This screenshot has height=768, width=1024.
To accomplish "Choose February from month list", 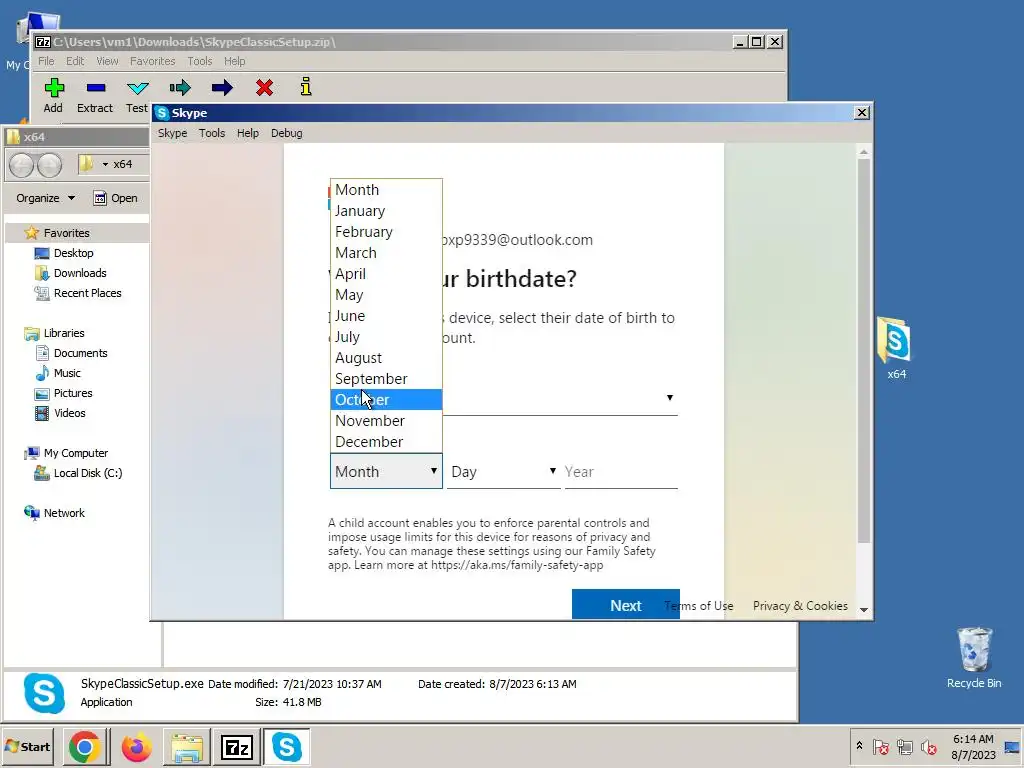I will [386, 232].
